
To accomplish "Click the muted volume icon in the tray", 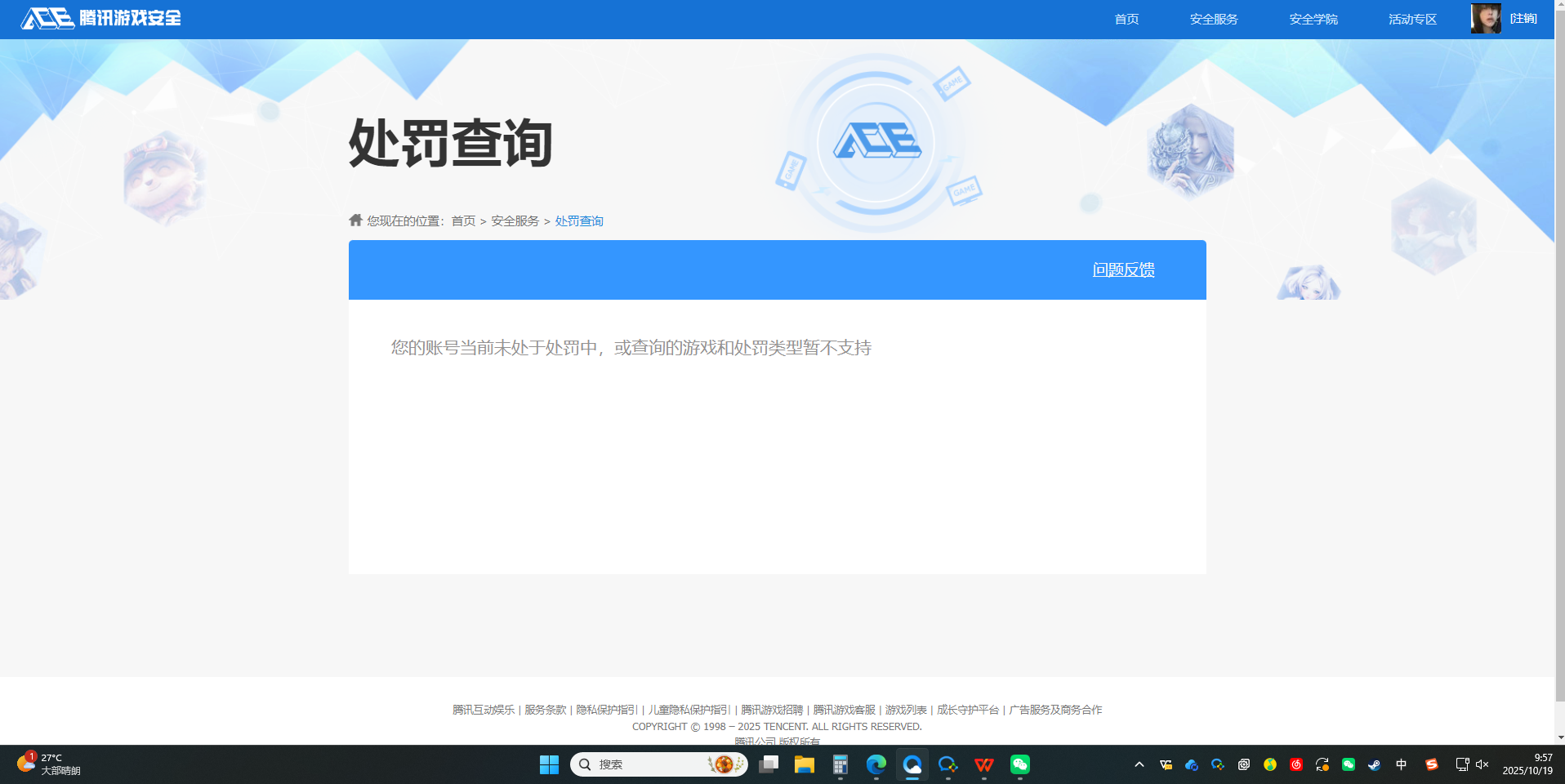I will 1482,765.
